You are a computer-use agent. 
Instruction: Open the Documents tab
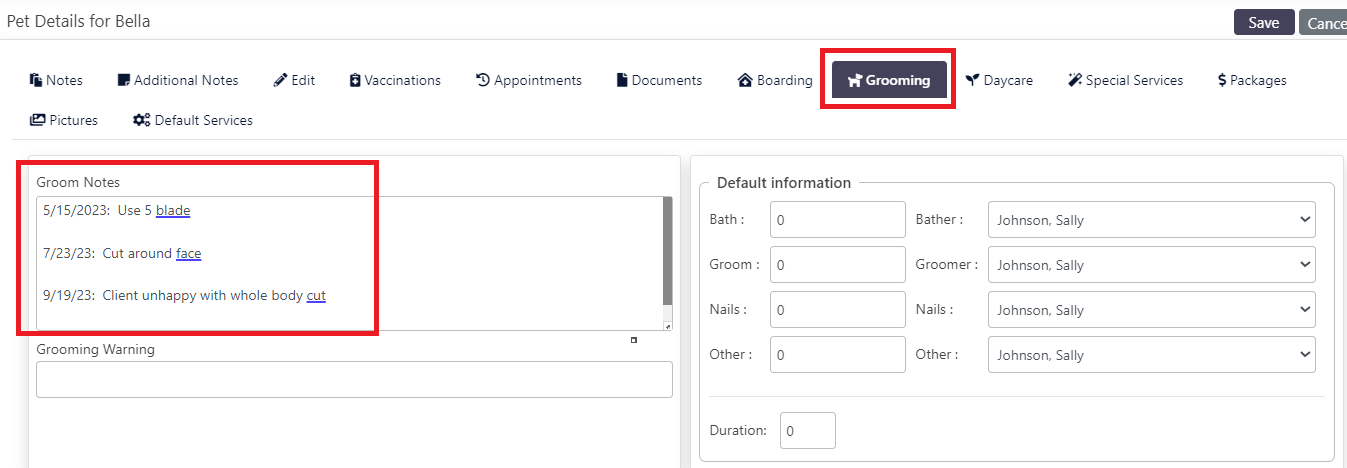point(659,80)
